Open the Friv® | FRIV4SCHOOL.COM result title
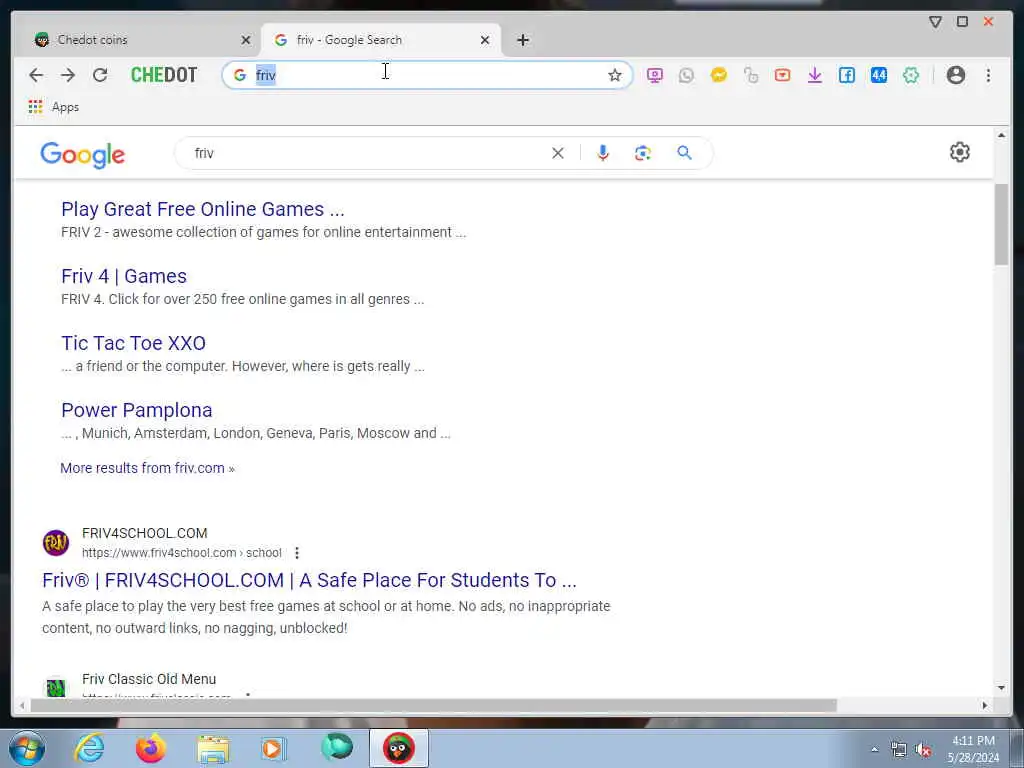 coord(310,580)
